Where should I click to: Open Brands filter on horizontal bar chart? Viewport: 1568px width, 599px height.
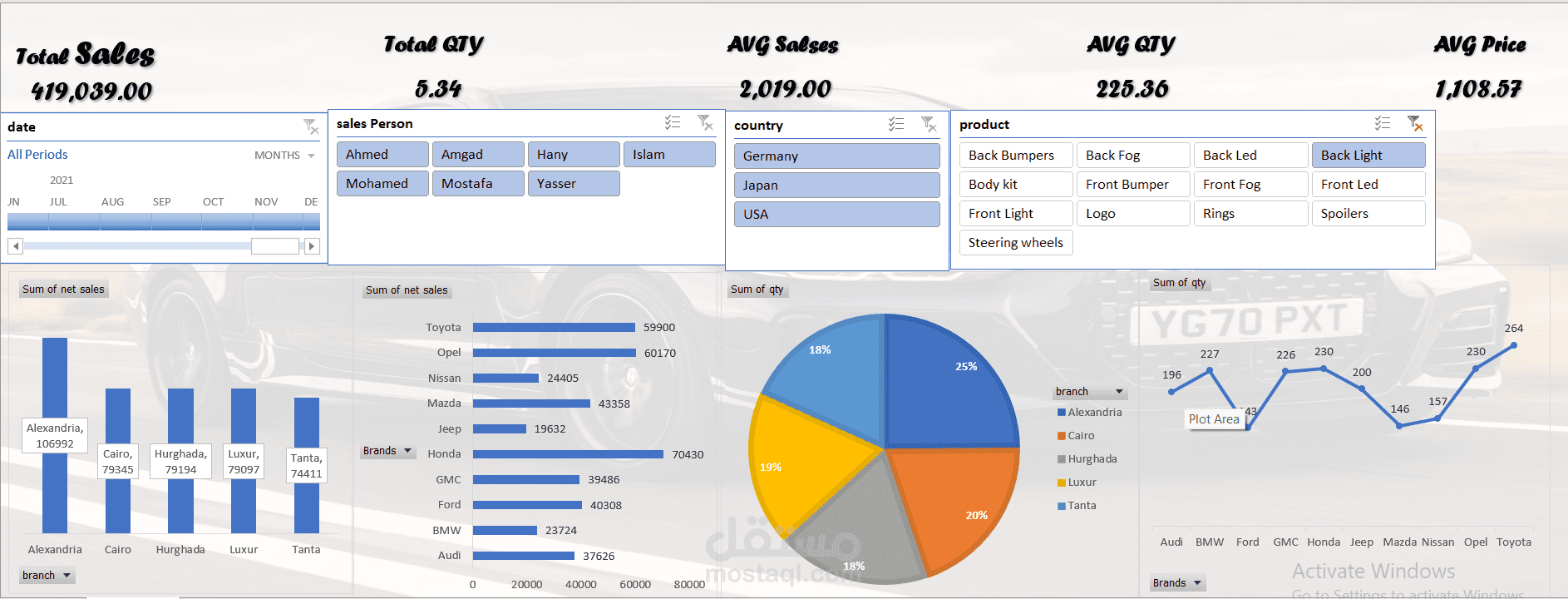coord(388,451)
